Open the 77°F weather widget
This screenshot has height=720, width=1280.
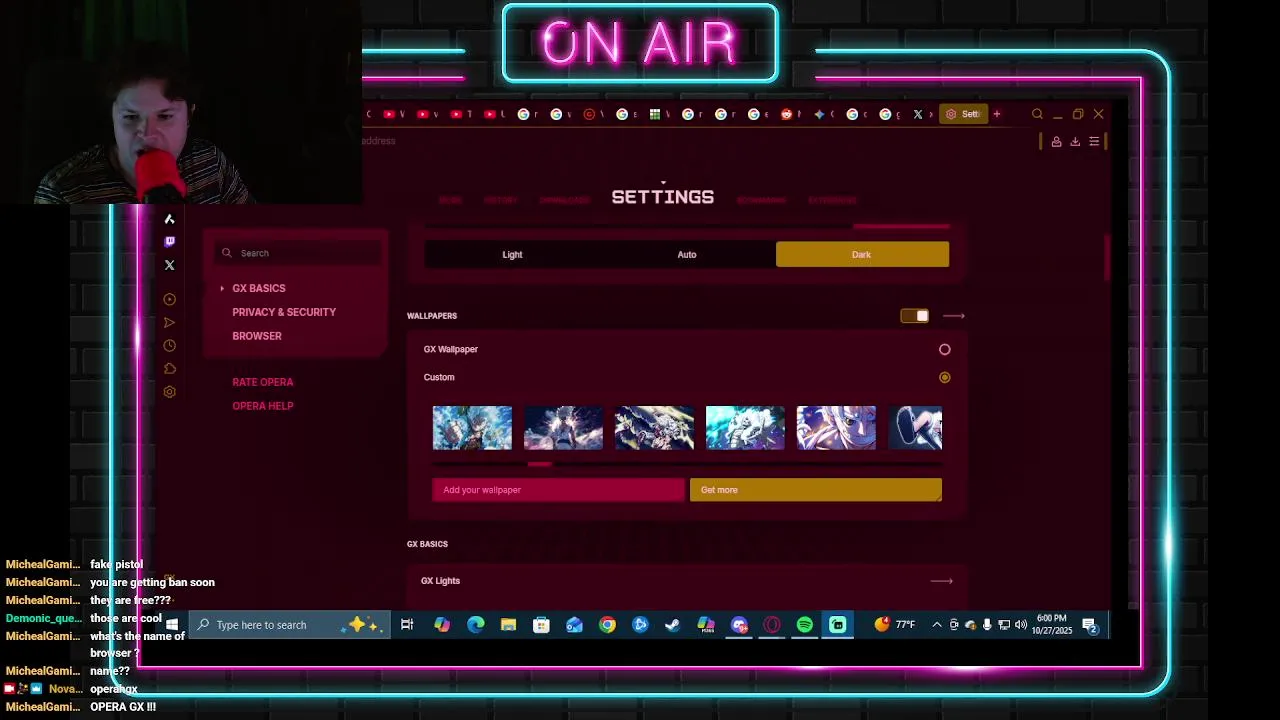(895, 625)
